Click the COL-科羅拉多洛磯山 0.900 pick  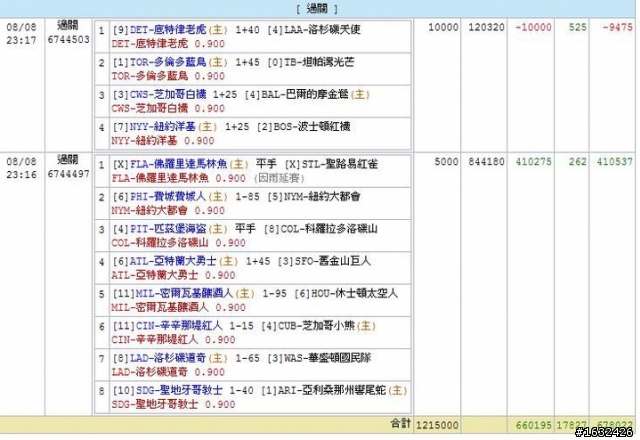click(x=179, y=242)
